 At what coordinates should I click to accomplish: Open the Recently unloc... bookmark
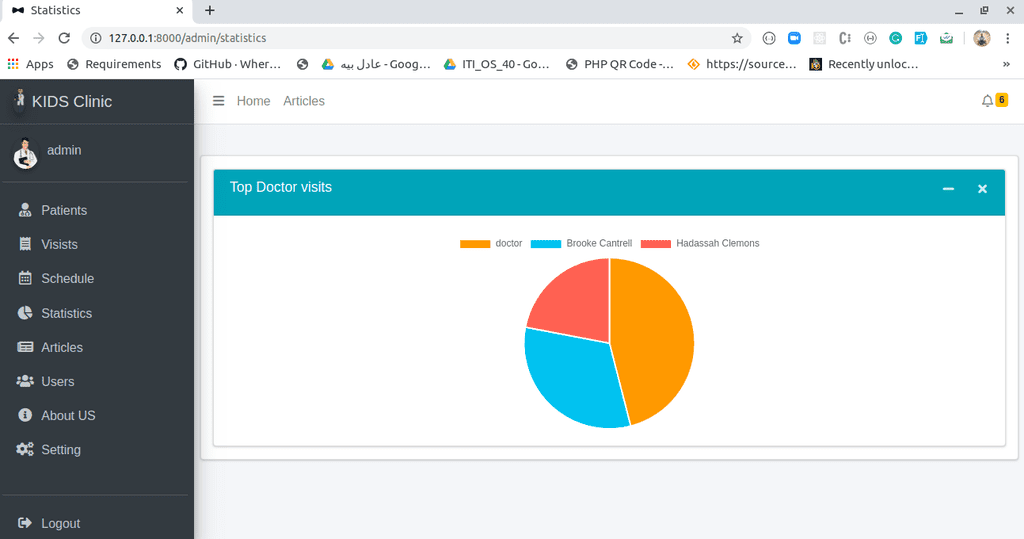click(864, 64)
